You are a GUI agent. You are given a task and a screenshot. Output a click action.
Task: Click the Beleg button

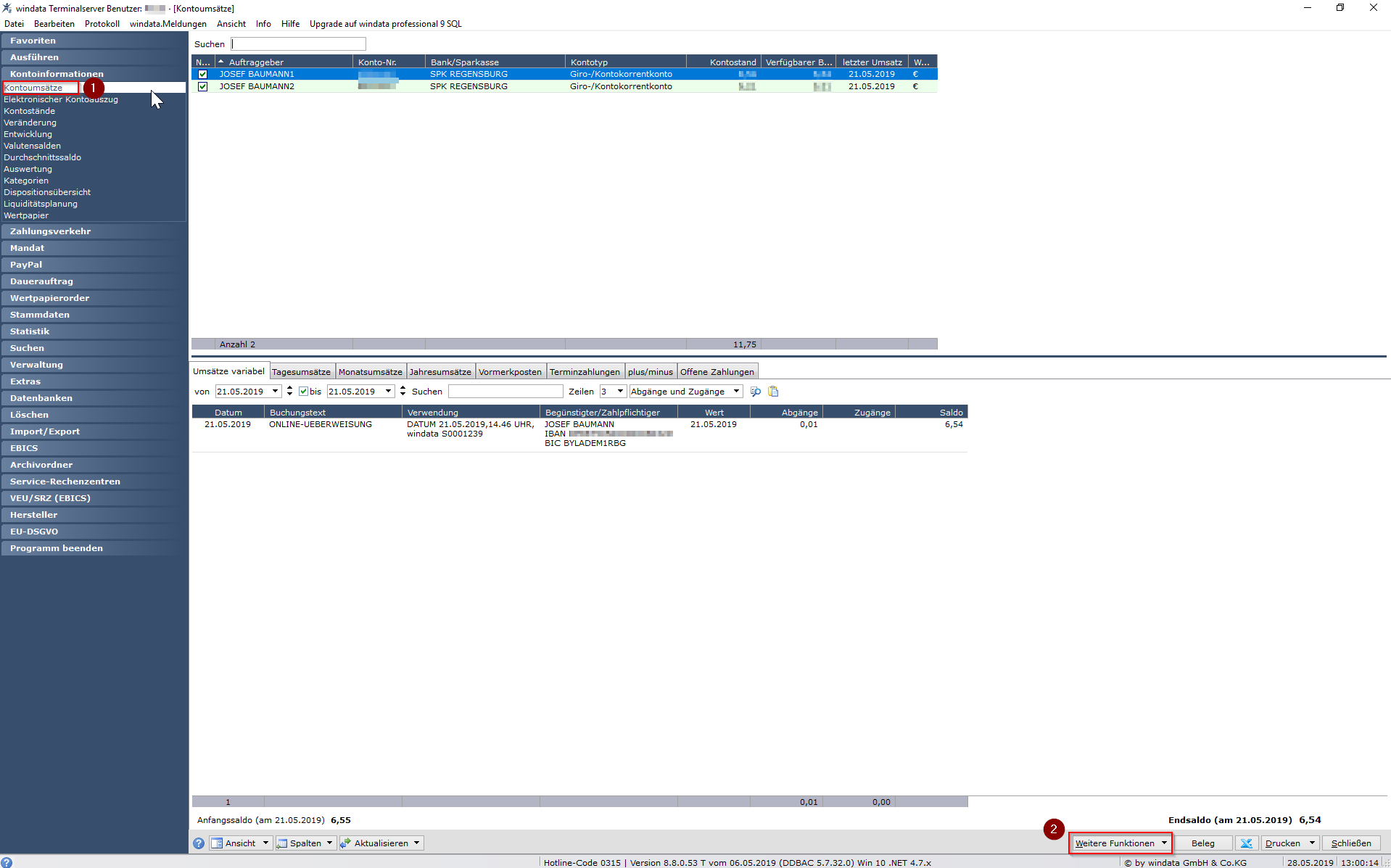(x=1203, y=843)
